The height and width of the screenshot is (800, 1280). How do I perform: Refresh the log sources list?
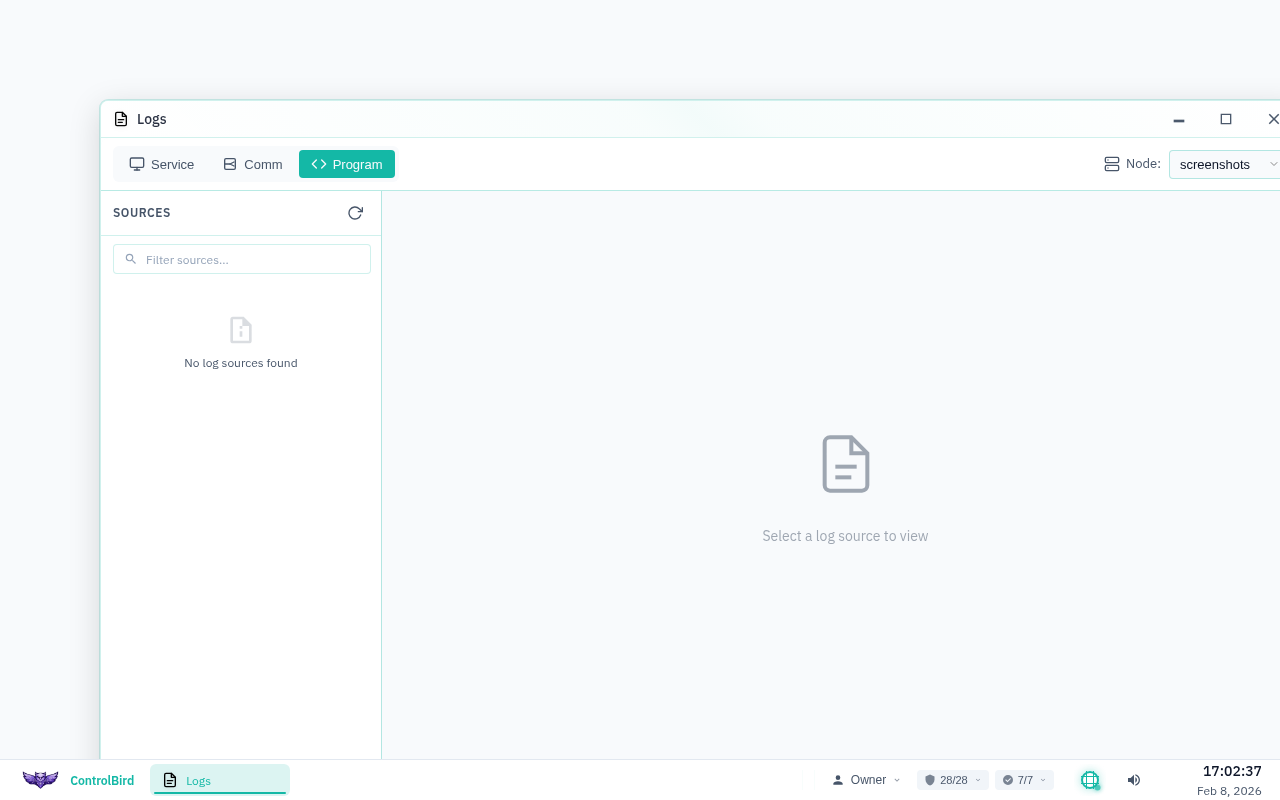(355, 213)
